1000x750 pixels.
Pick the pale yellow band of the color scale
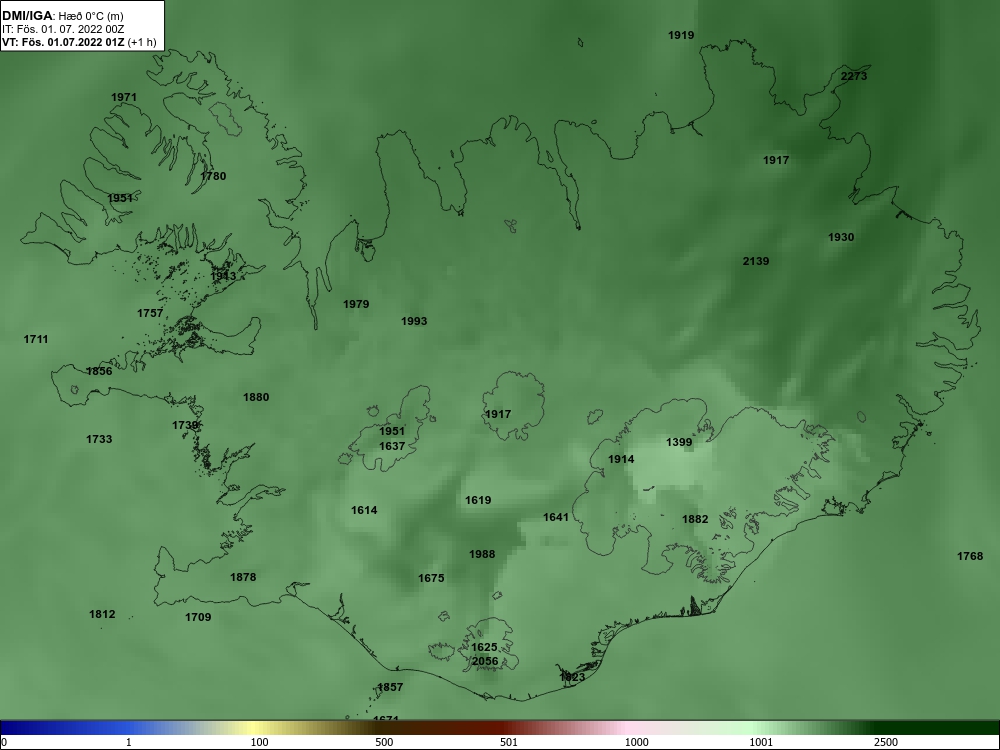(x=254, y=728)
